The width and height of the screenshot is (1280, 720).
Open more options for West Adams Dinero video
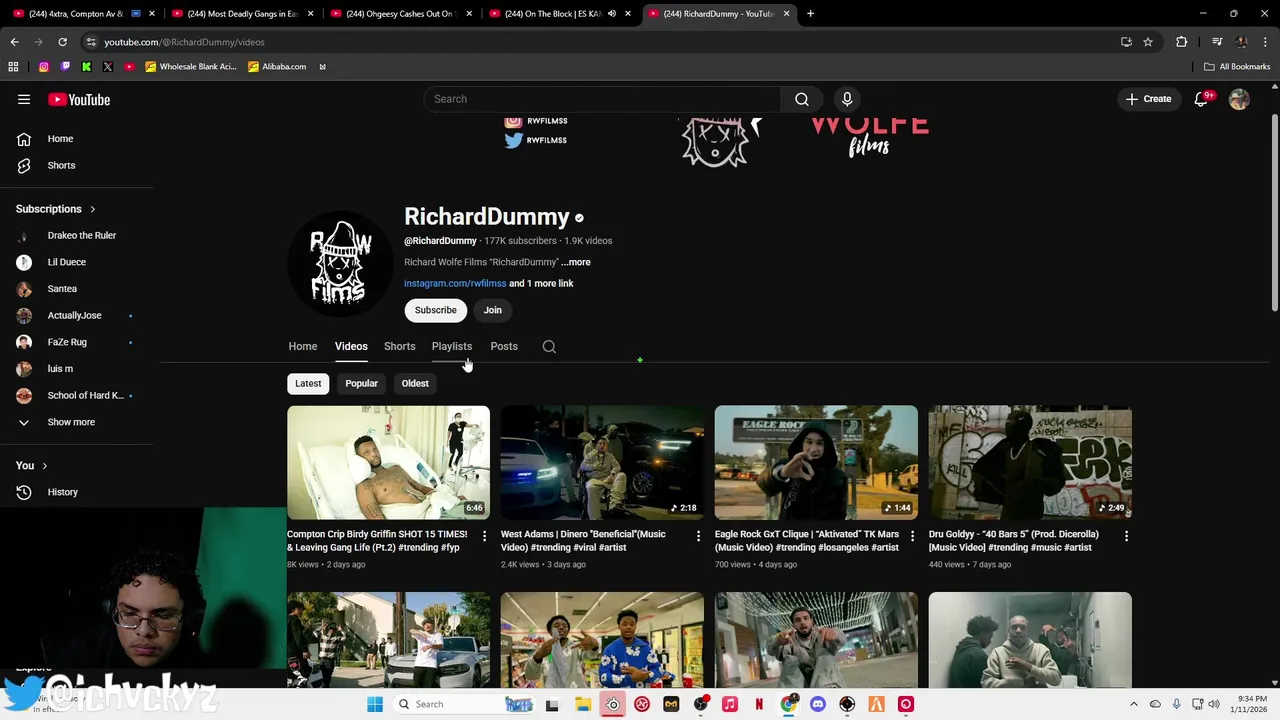click(x=698, y=536)
